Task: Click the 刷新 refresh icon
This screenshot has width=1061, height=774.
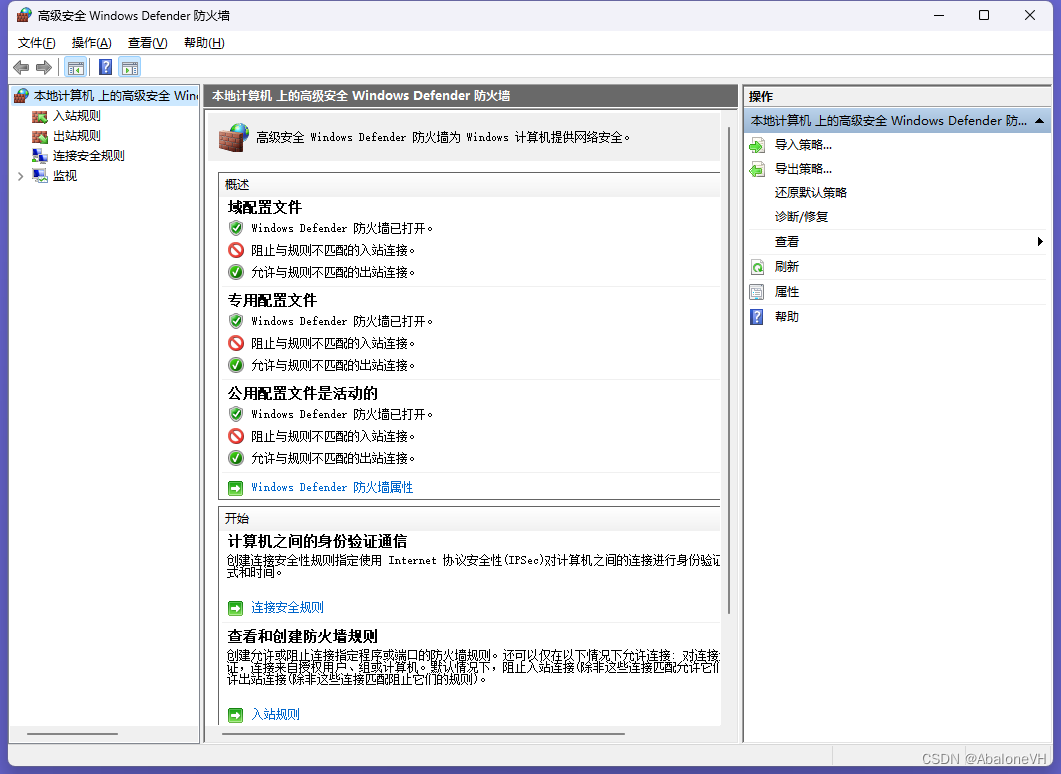Action: (x=757, y=267)
